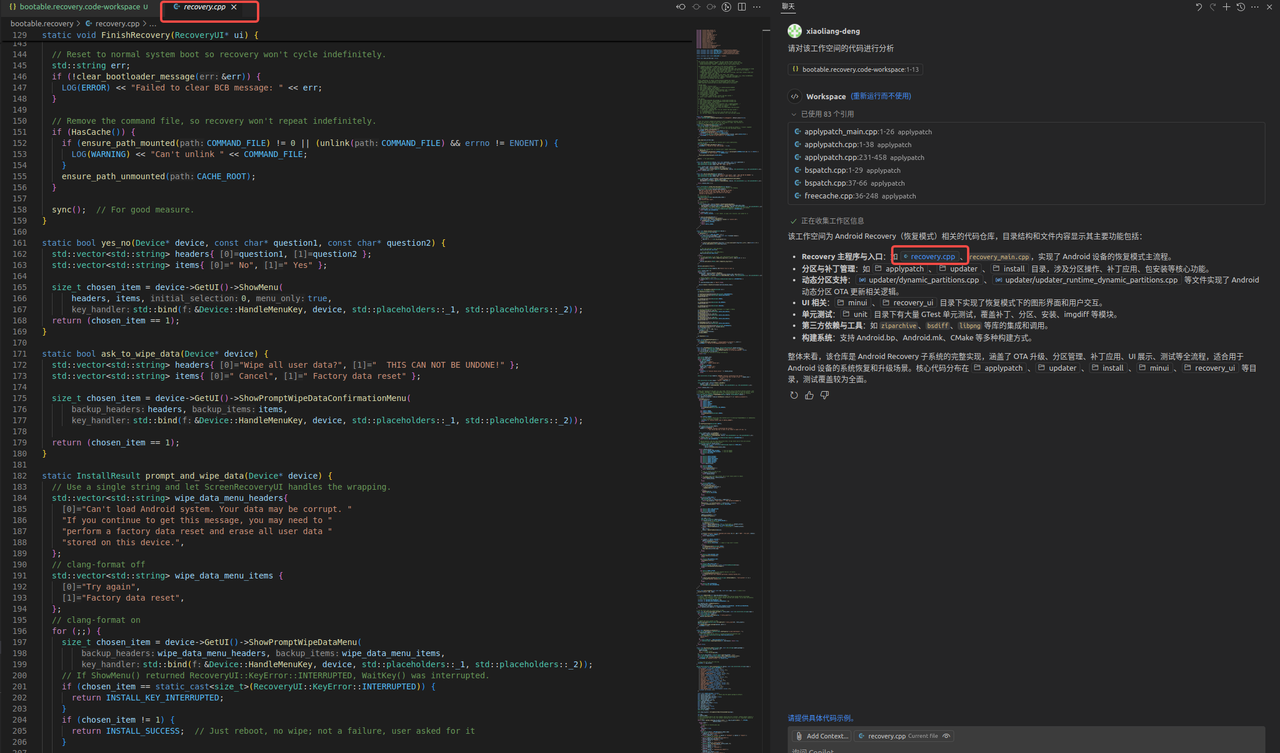Click bootable.recovery breadcrumb segment
Viewport: 1280px width, 753px height.
tap(42, 23)
